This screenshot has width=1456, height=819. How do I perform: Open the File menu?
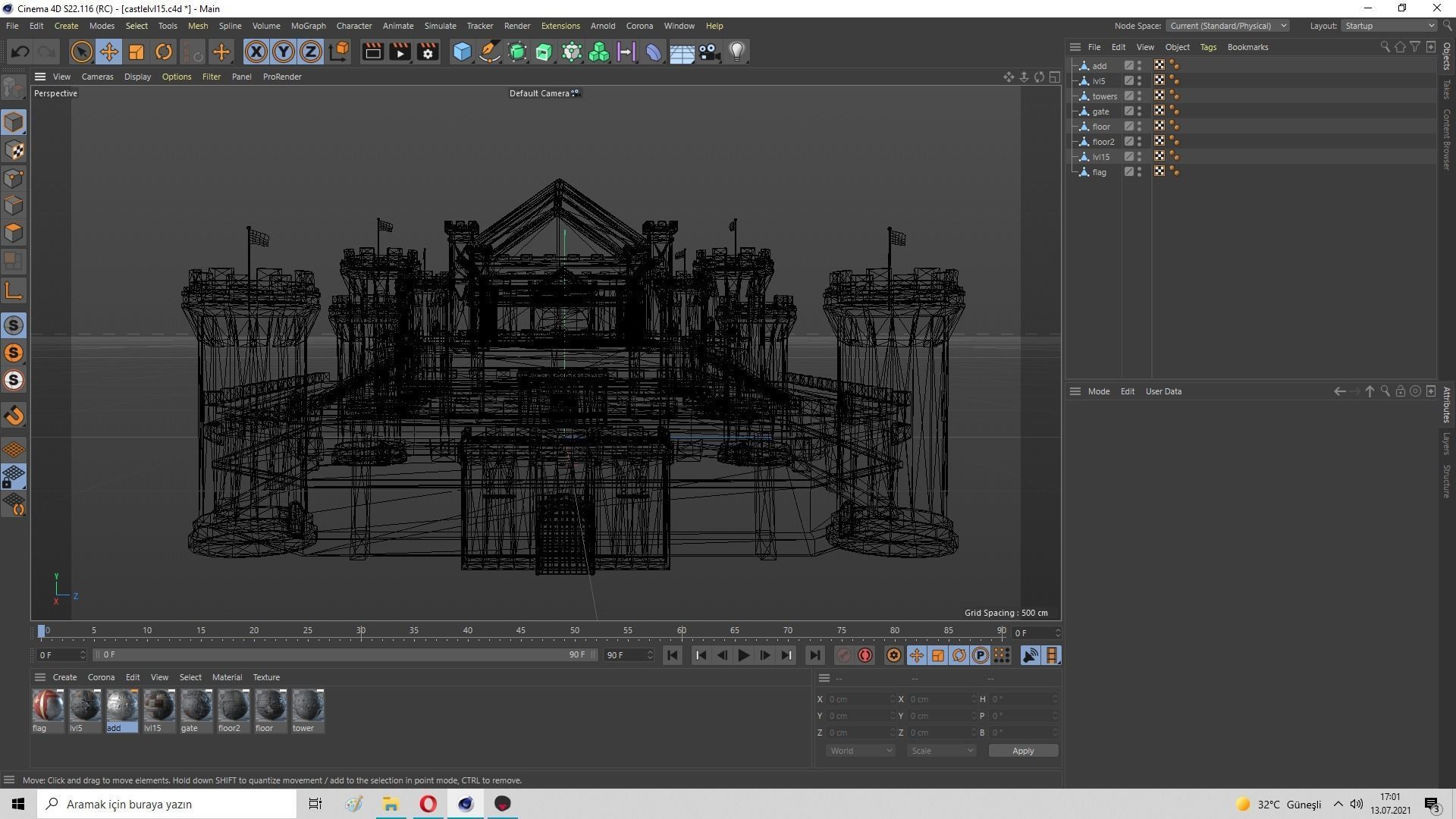click(x=12, y=26)
